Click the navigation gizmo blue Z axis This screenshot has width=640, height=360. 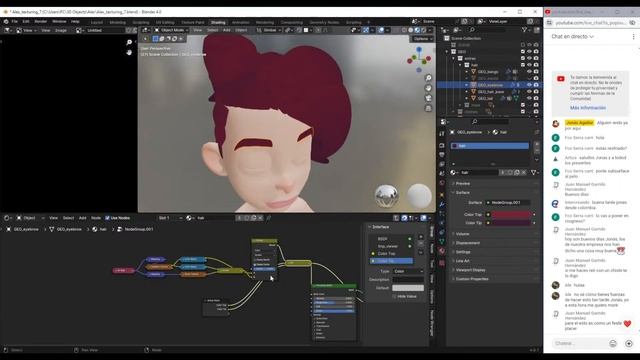[419, 49]
